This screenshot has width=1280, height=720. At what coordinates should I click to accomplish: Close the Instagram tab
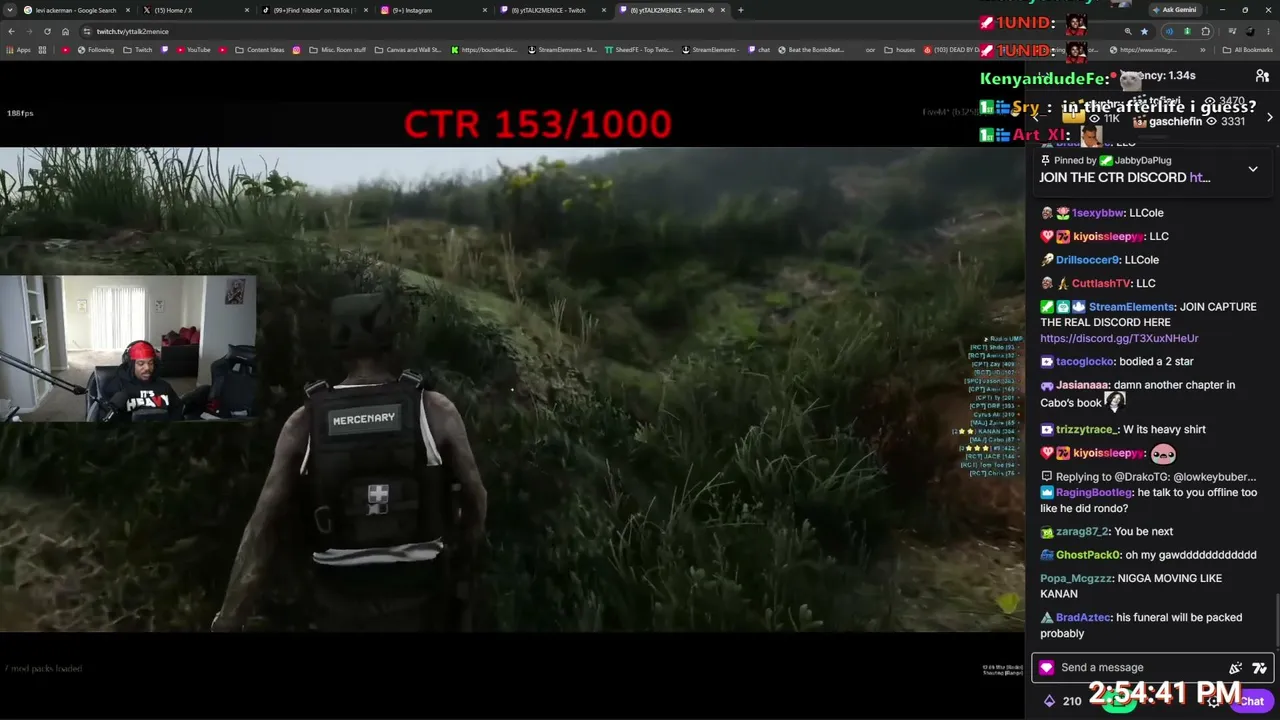point(485,10)
